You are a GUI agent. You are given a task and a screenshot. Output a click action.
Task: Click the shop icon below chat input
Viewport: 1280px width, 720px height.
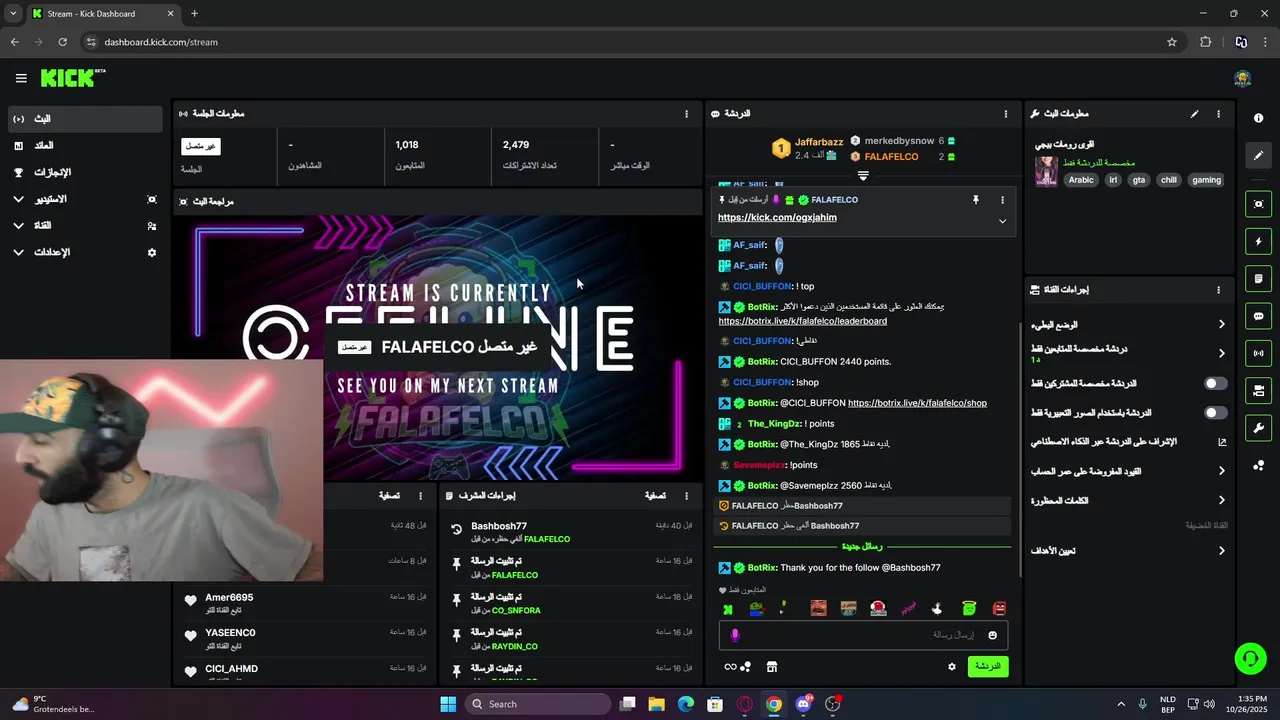(771, 667)
